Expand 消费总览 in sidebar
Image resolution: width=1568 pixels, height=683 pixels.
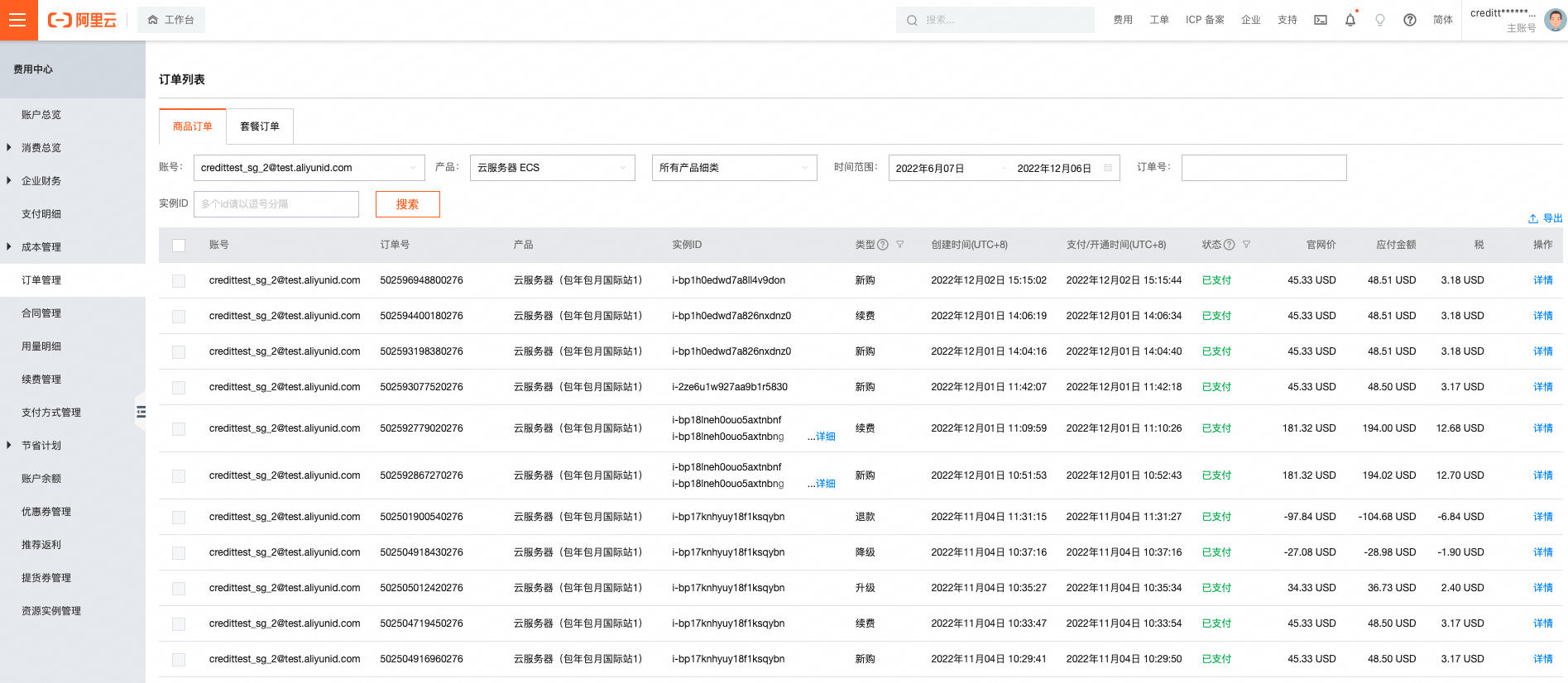click(9, 148)
